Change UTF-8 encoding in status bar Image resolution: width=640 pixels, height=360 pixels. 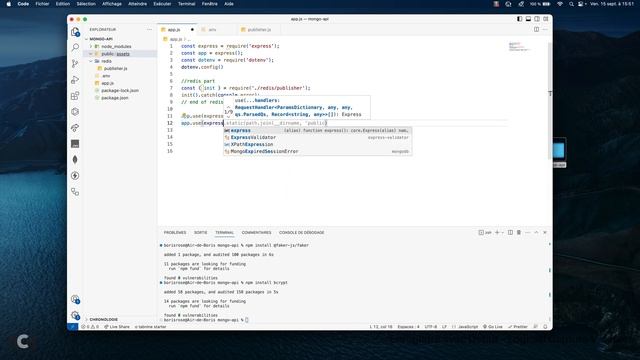point(431,327)
